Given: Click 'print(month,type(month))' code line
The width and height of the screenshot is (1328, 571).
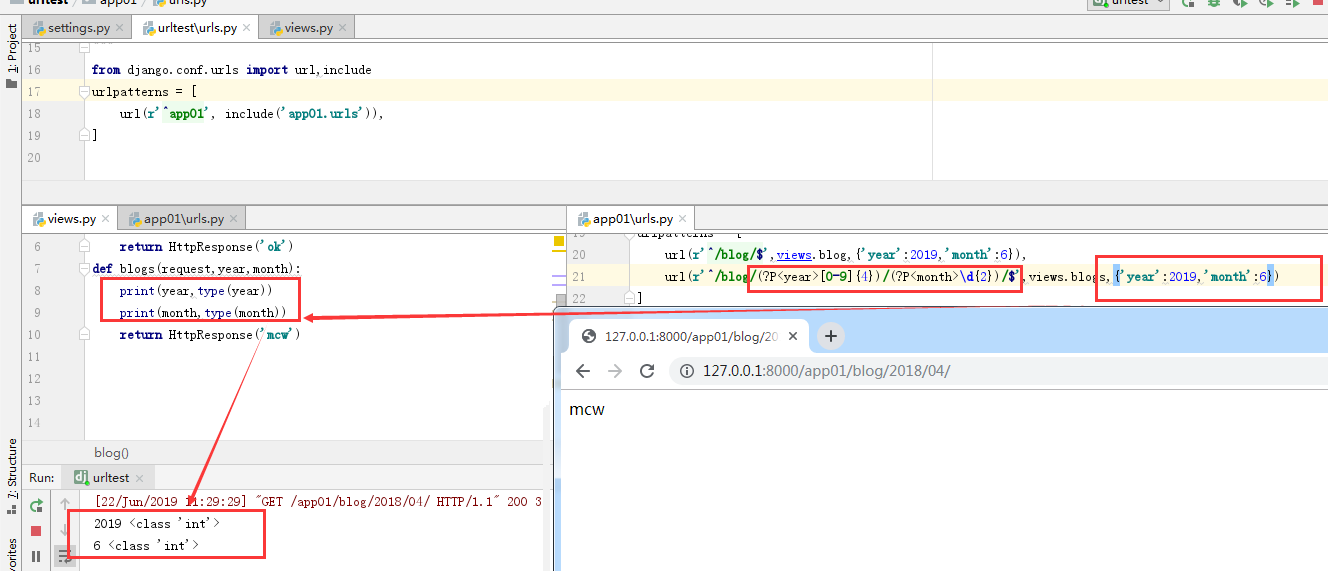Looking at the screenshot, I should [203, 313].
